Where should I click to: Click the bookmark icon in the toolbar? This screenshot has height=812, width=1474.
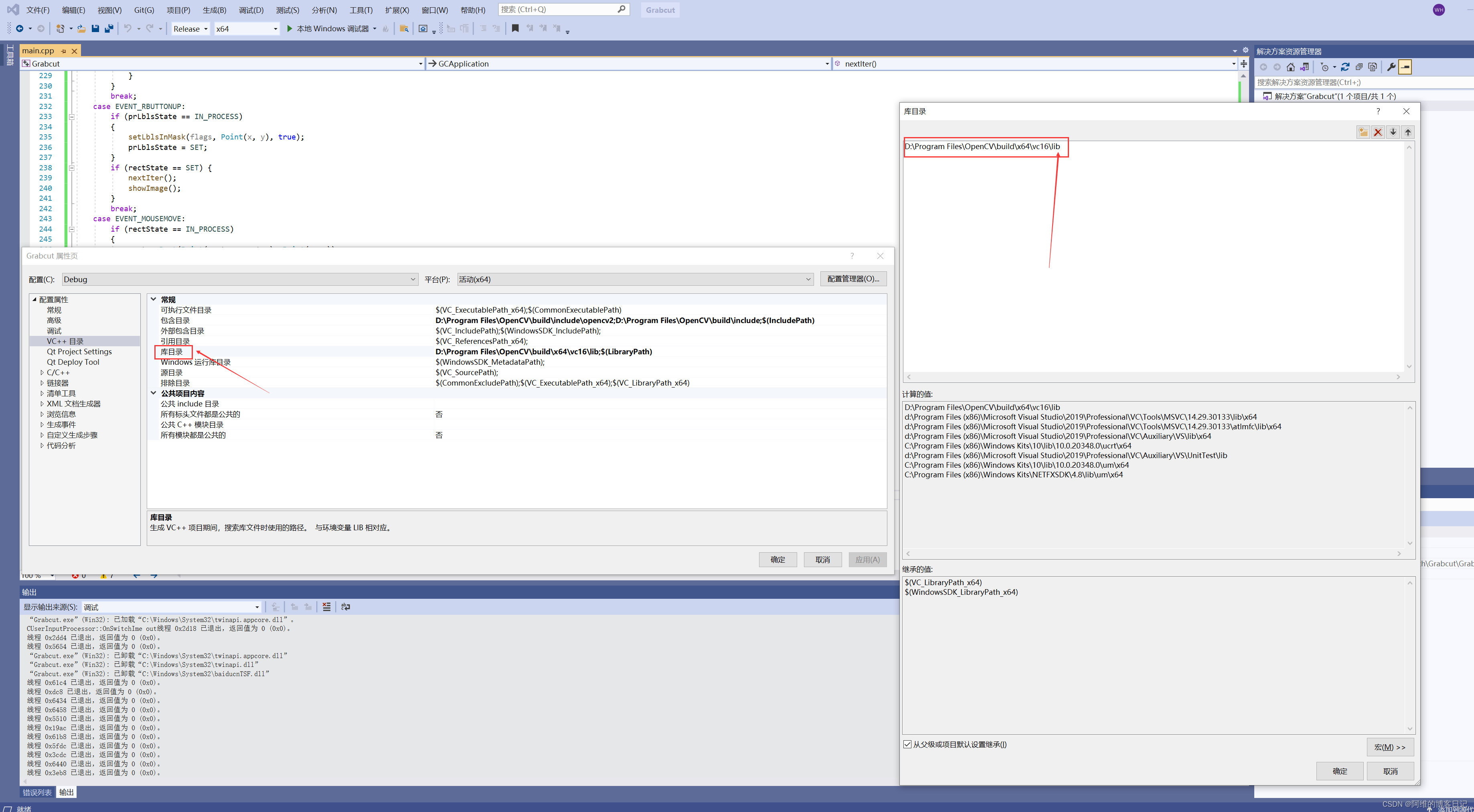[515, 28]
